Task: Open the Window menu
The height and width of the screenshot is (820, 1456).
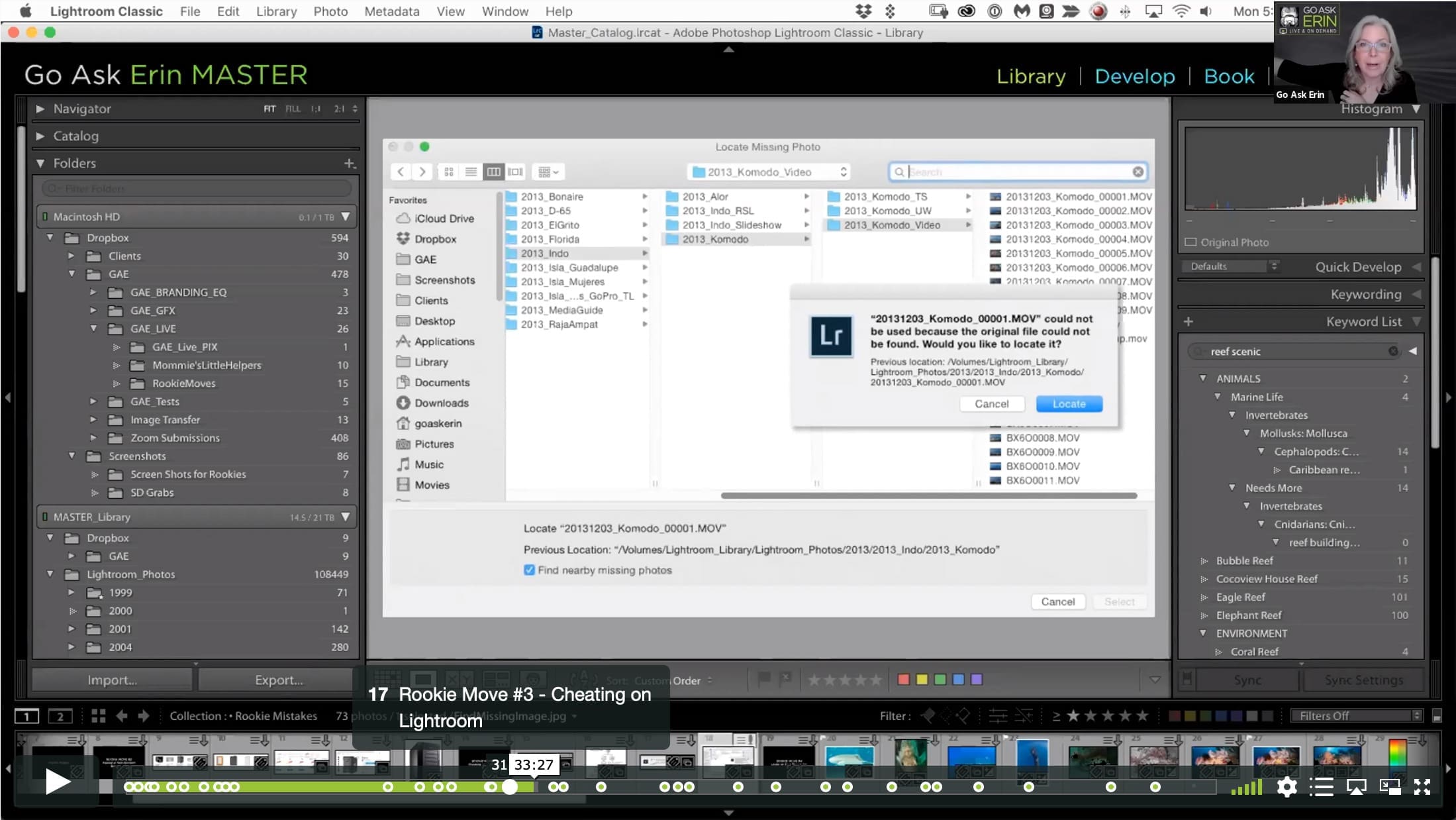Action: coord(505,11)
